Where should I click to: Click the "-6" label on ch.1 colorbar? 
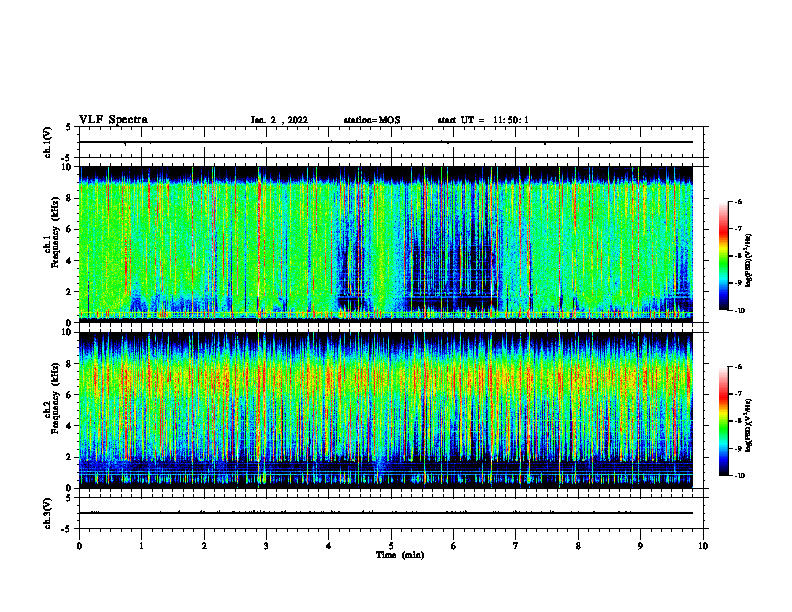point(738,201)
